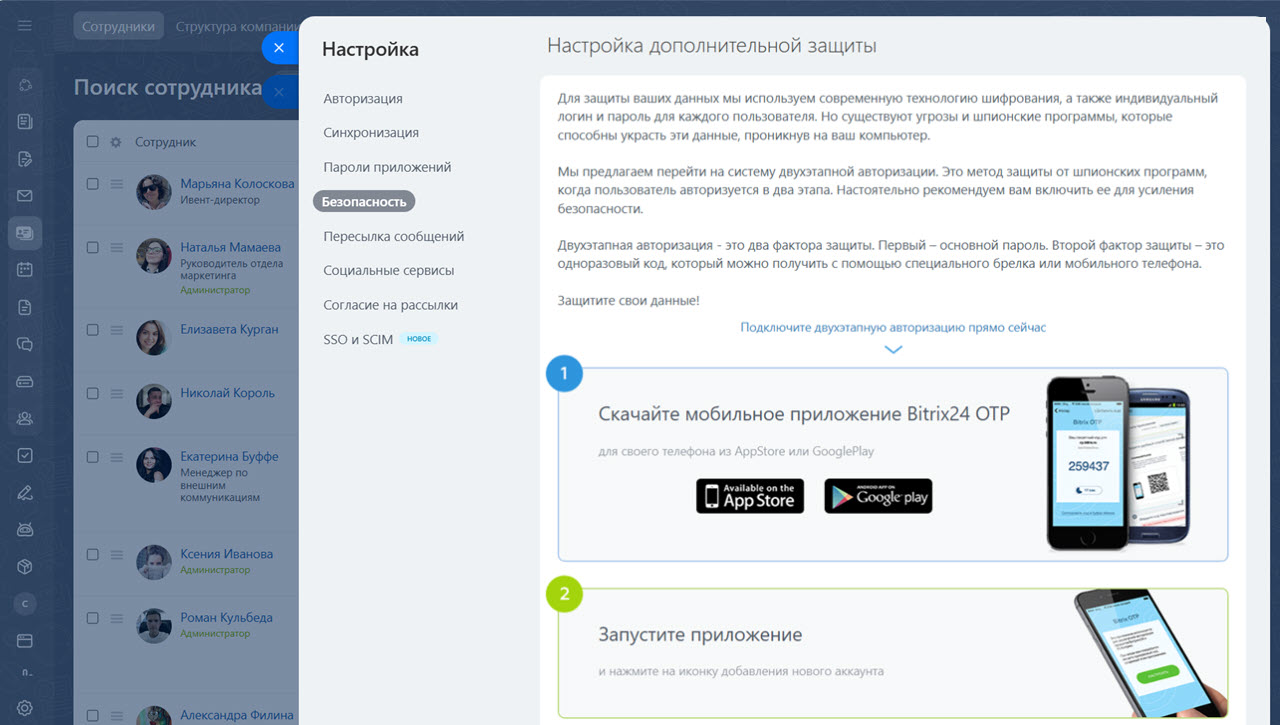Click the App Store download badge
1280x725 pixels.
click(749, 495)
